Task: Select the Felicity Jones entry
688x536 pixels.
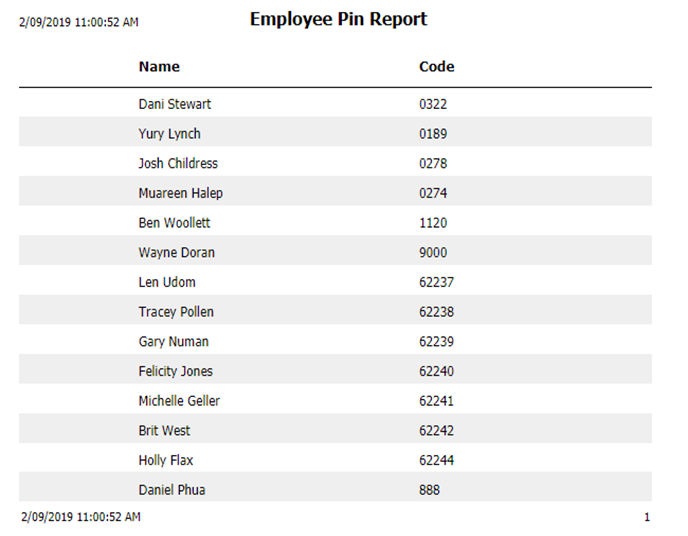Action: click(x=175, y=371)
